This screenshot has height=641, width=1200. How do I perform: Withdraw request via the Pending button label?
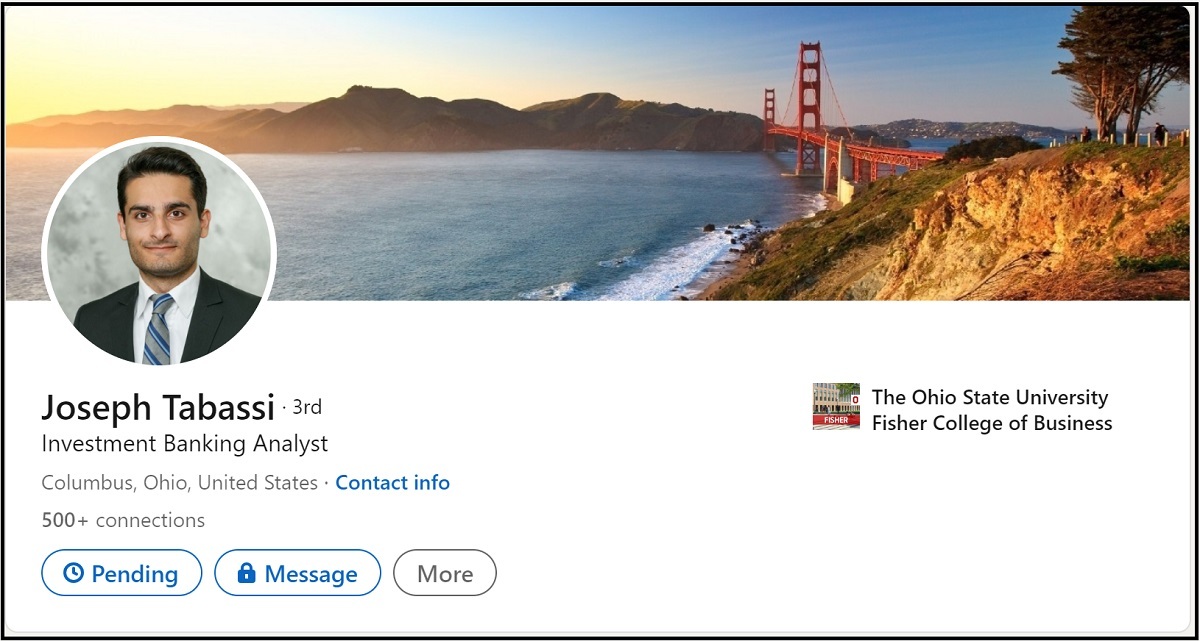tap(135, 574)
